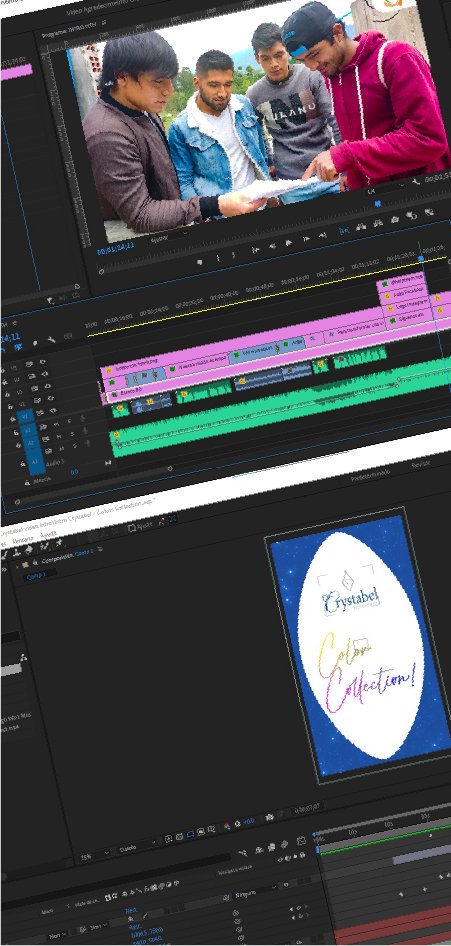Click the Step Forward one frame icon
The width and height of the screenshot is (451, 946).
tap(306, 239)
